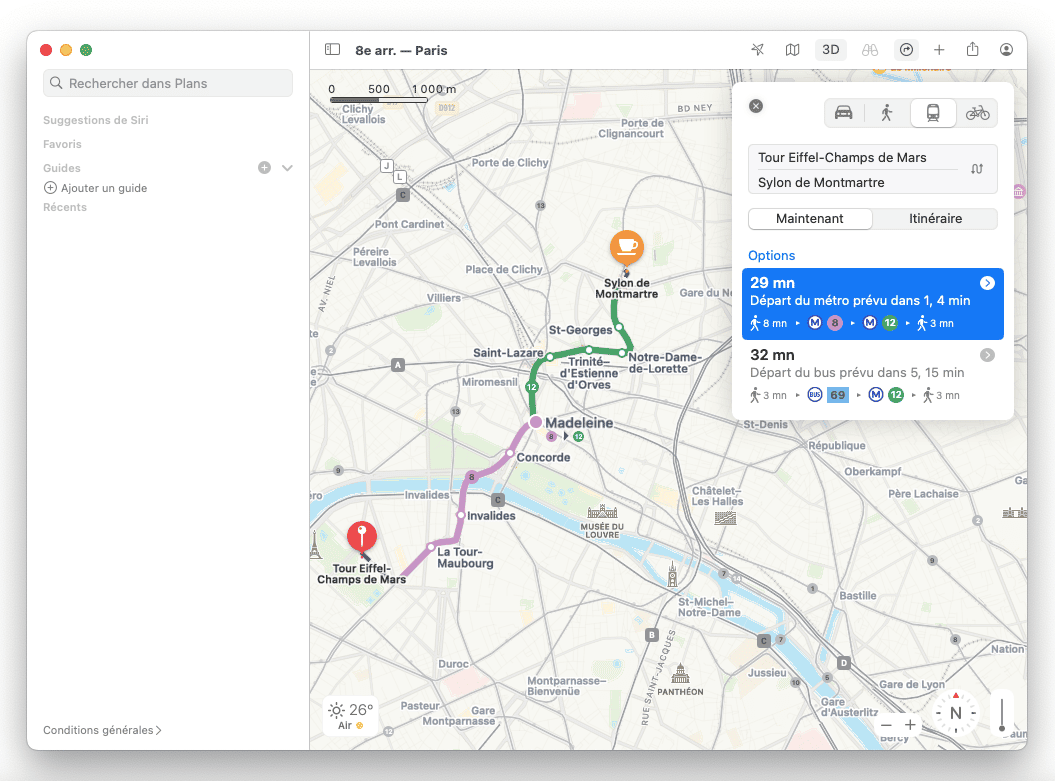Open the share icon in toolbar
The image size is (1055, 781).
972,49
